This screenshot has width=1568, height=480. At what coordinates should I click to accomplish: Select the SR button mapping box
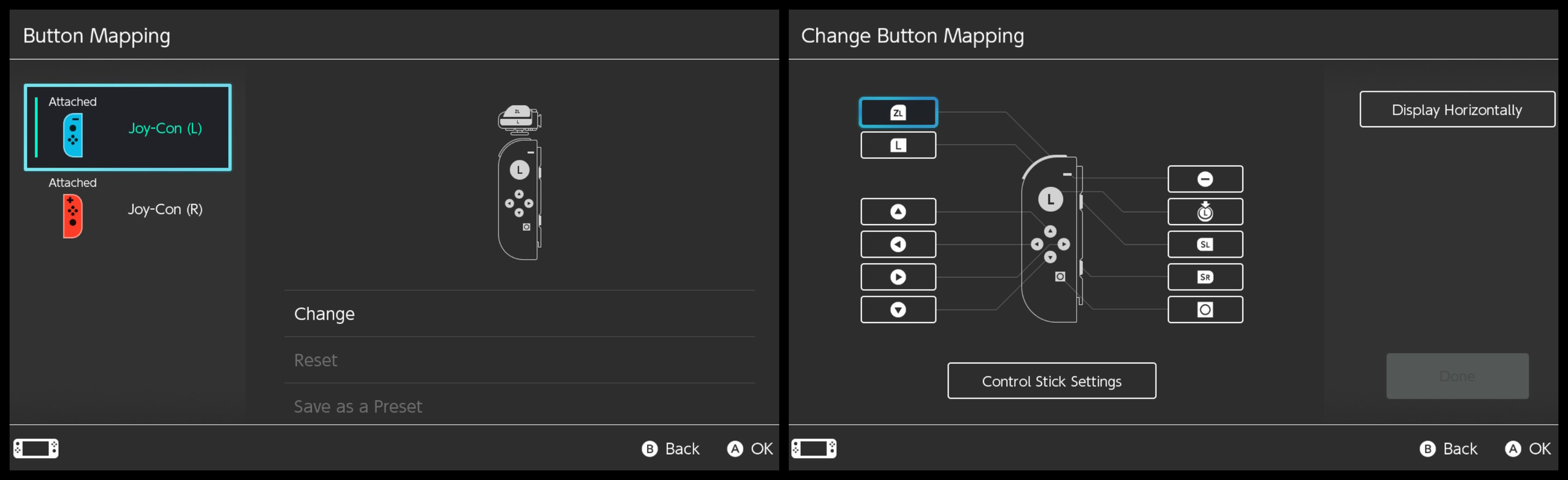[1205, 277]
